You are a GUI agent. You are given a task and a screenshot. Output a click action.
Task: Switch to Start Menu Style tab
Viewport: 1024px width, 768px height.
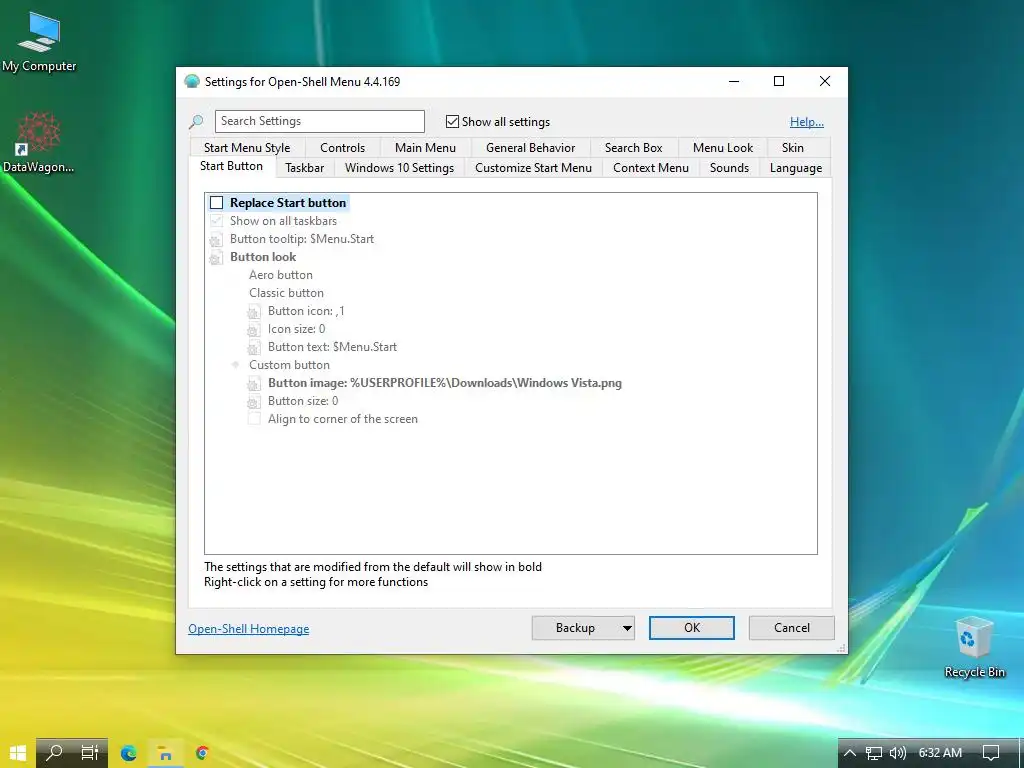(x=247, y=148)
